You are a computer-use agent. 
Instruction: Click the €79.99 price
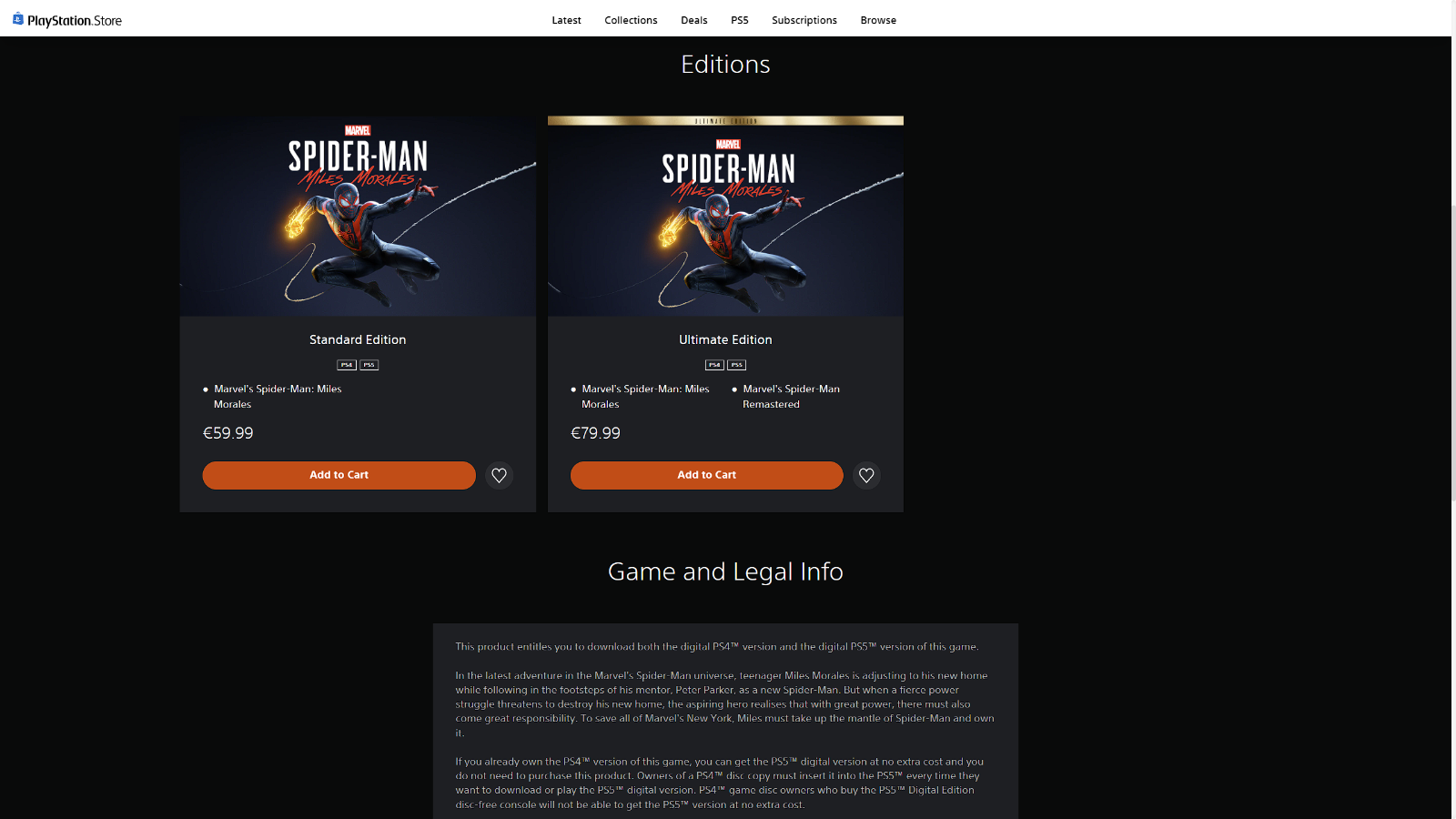click(x=595, y=433)
